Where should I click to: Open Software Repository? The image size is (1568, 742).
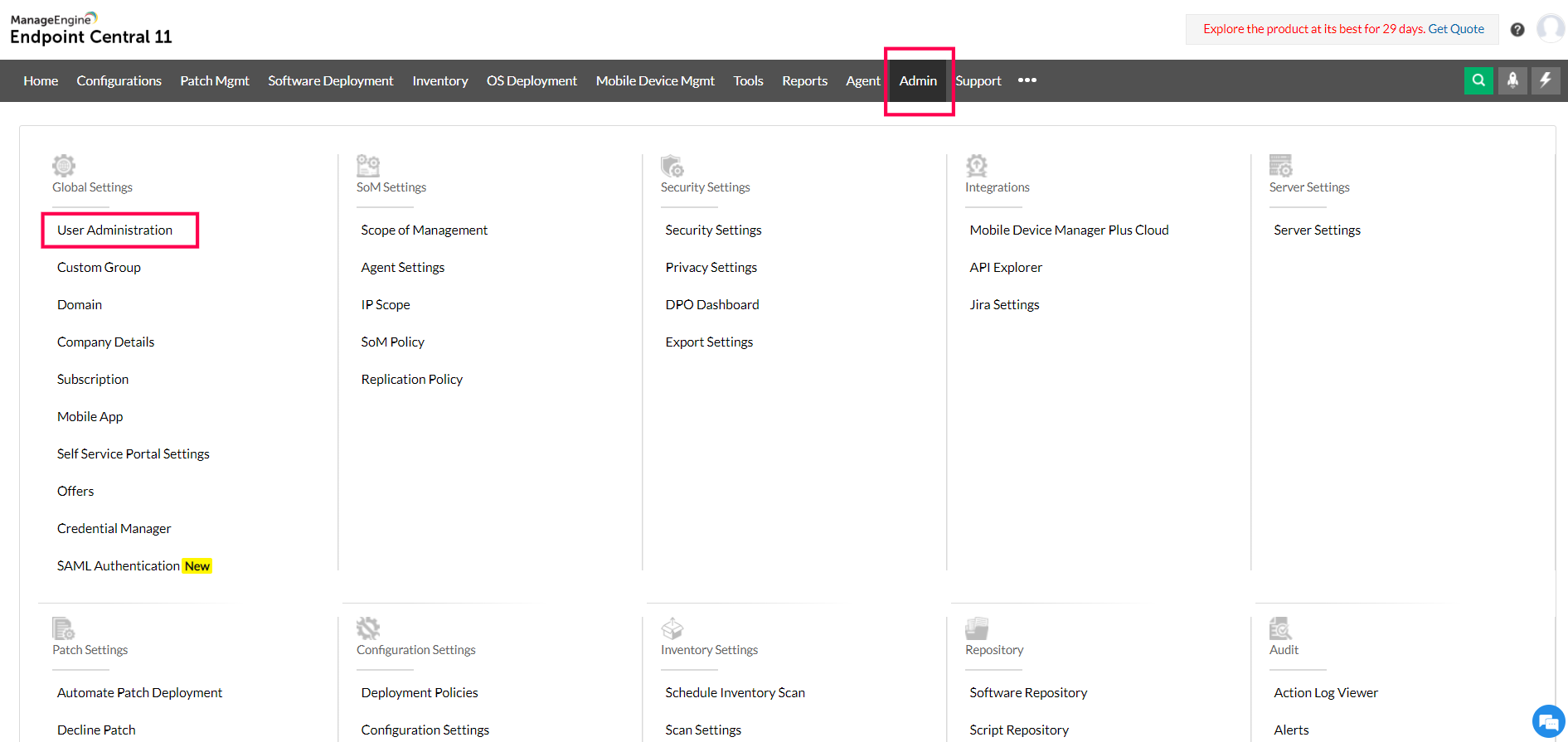[x=1028, y=692]
